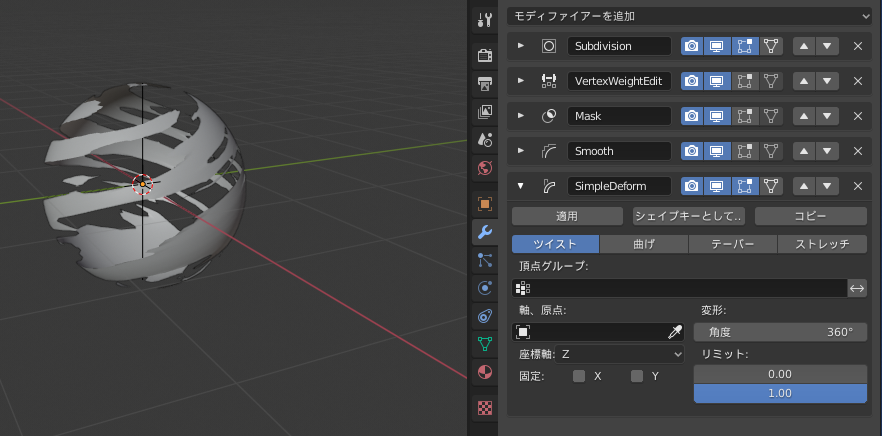Open the World properties tab
882x436 pixels.
pos(484,168)
